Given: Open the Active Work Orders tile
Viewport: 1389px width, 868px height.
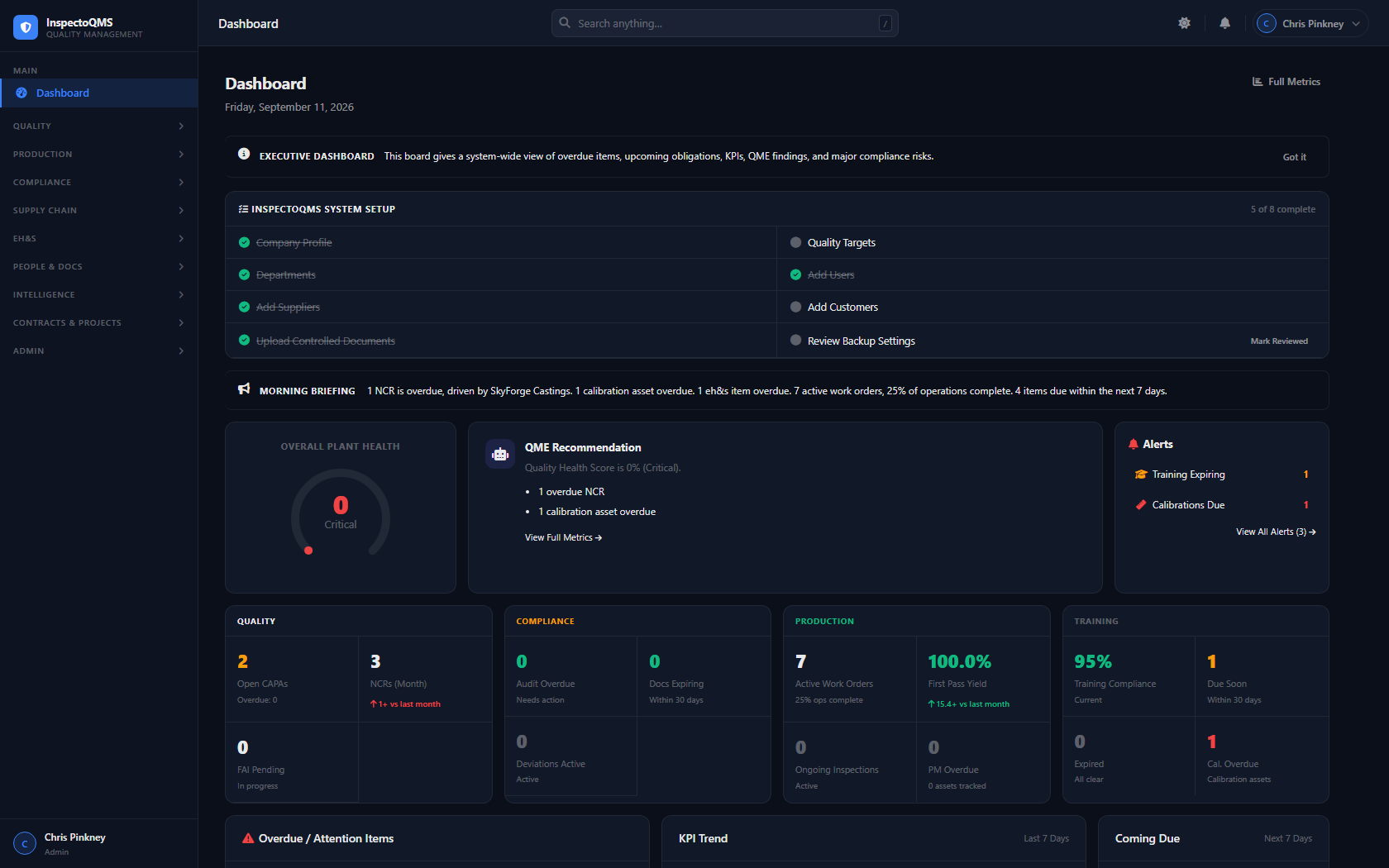Looking at the screenshot, I should 850,679.
